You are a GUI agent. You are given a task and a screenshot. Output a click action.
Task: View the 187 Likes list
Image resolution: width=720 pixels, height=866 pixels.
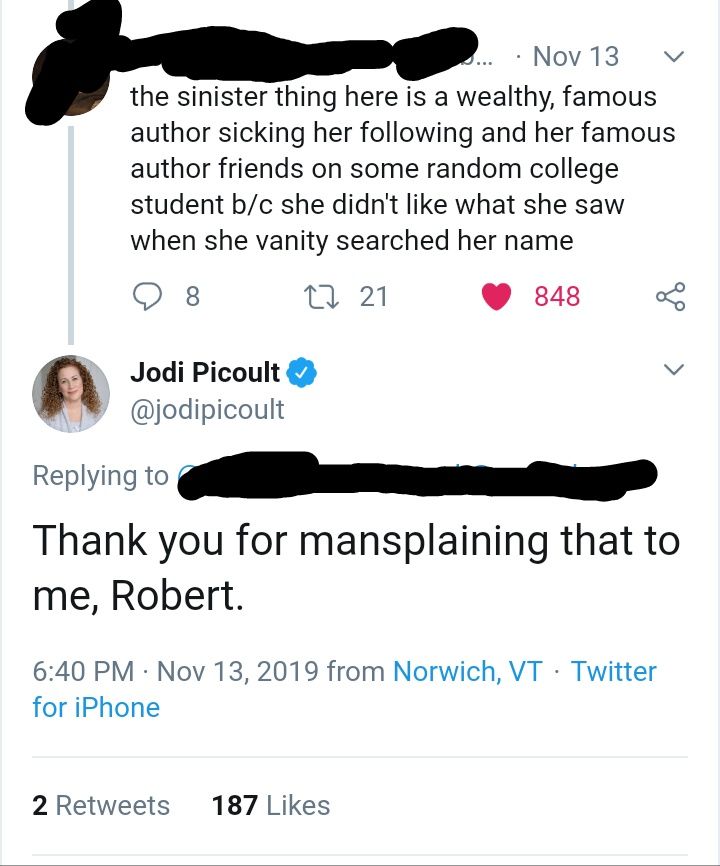point(272,805)
